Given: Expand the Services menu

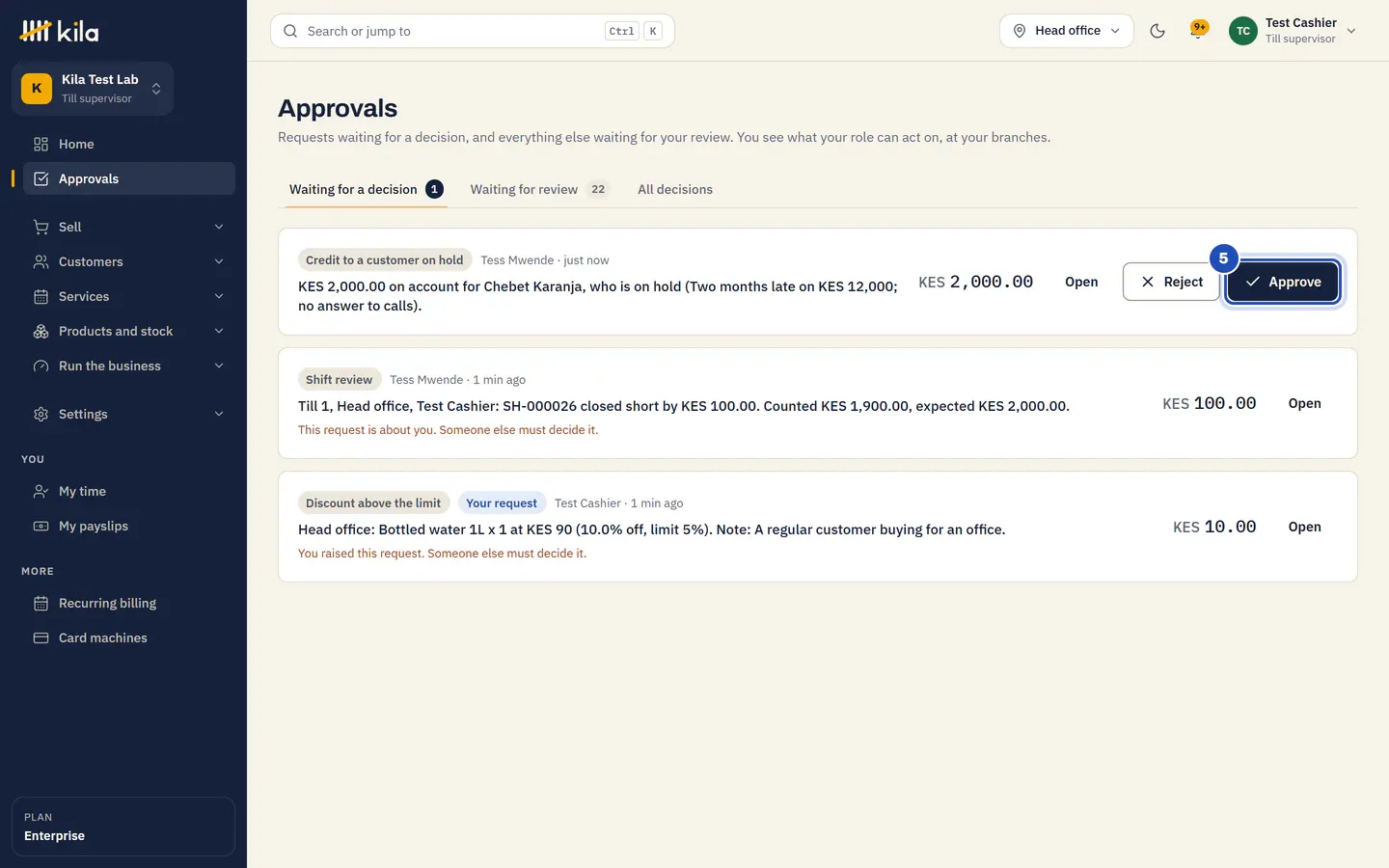Looking at the screenshot, I should point(129,296).
